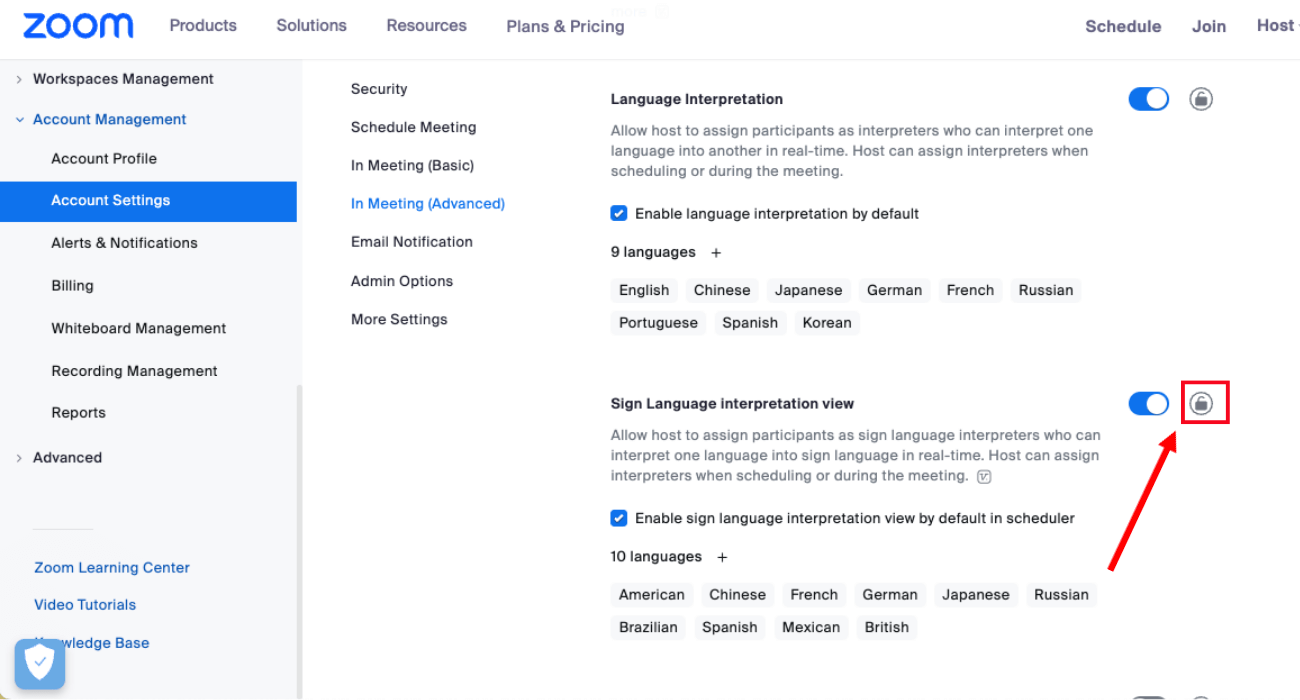This screenshot has width=1300, height=700.
Task: Add a language with plus next to 9 languages
Action: click(x=716, y=253)
